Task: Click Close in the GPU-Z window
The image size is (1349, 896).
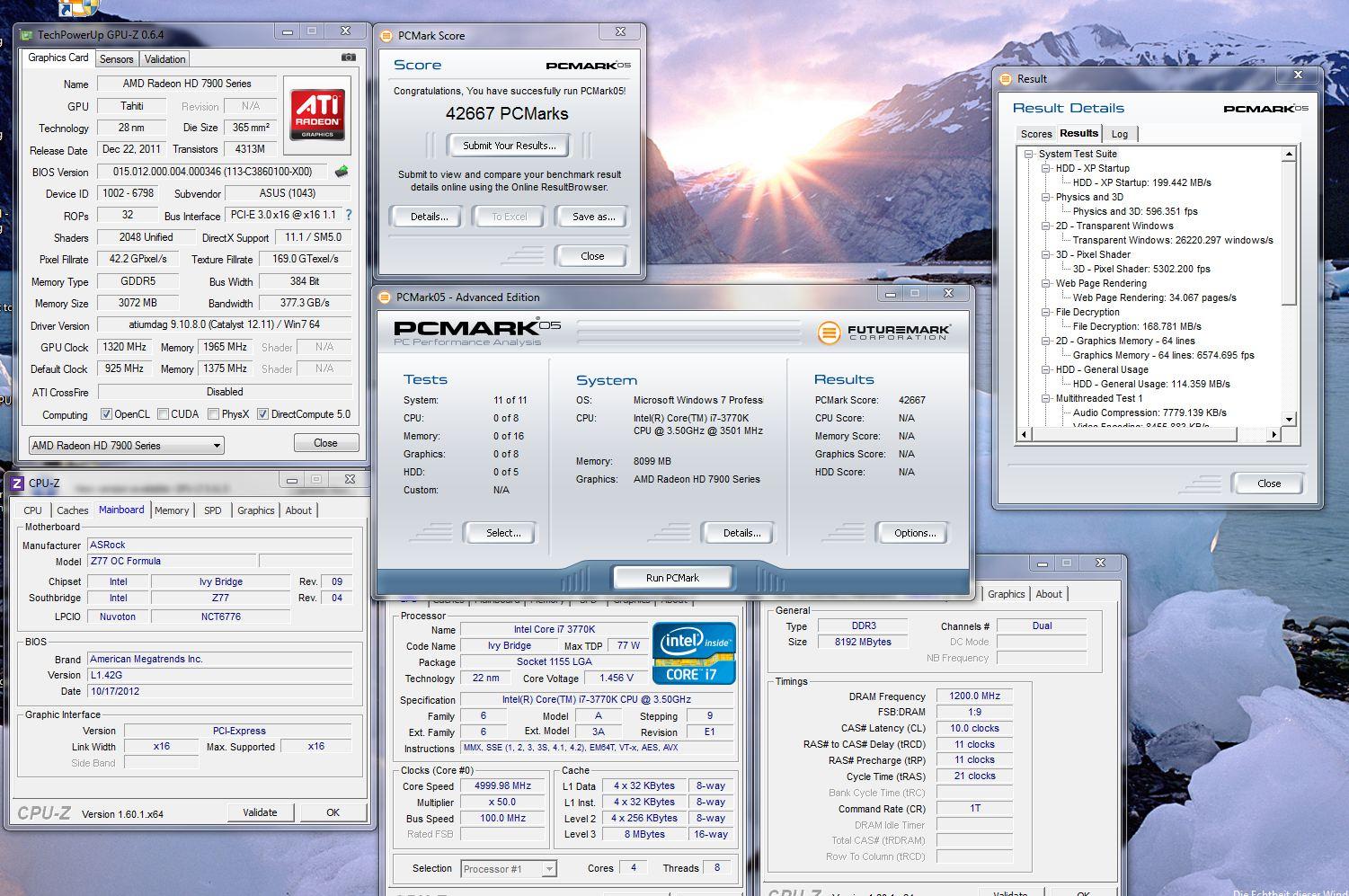Action: click(x=325, y=443)
